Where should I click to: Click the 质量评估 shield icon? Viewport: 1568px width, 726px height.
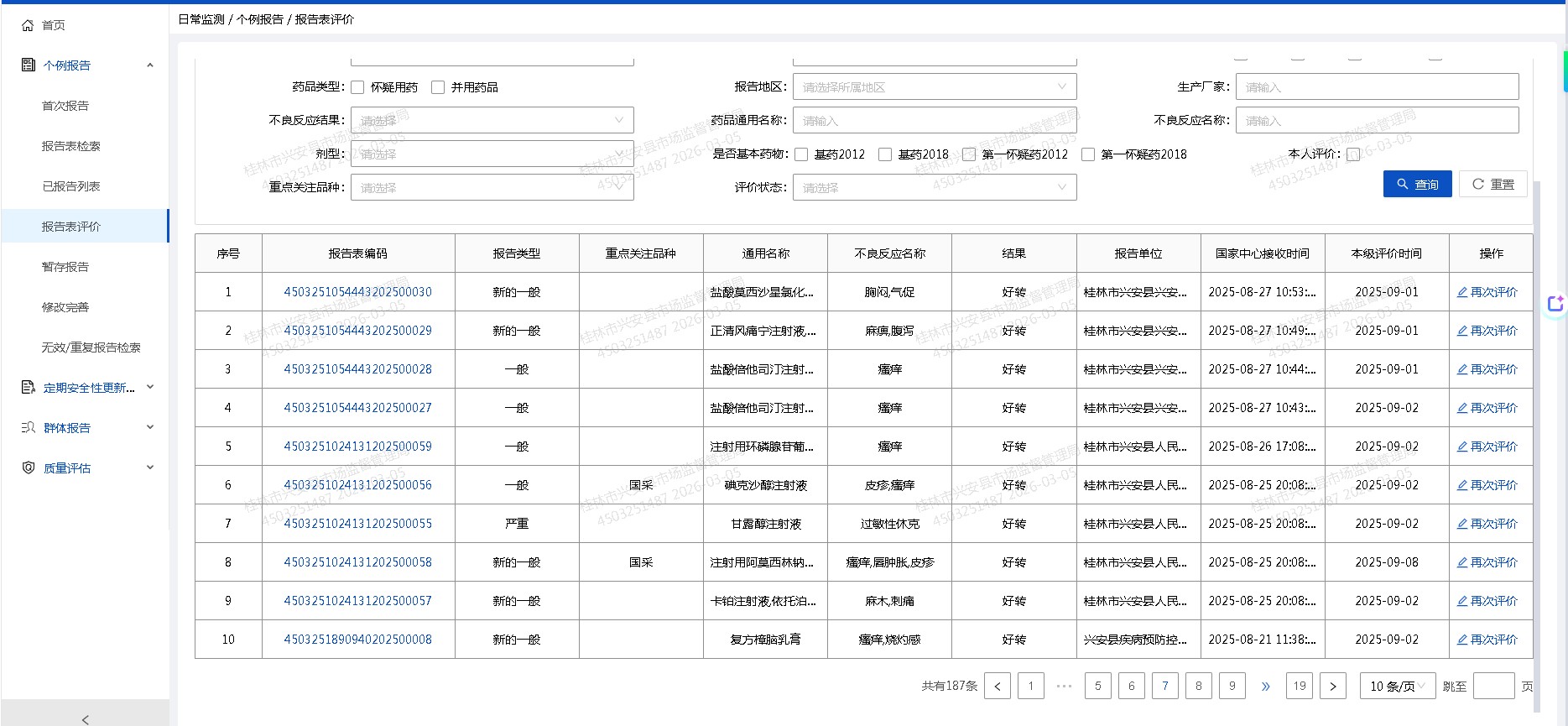29,468
